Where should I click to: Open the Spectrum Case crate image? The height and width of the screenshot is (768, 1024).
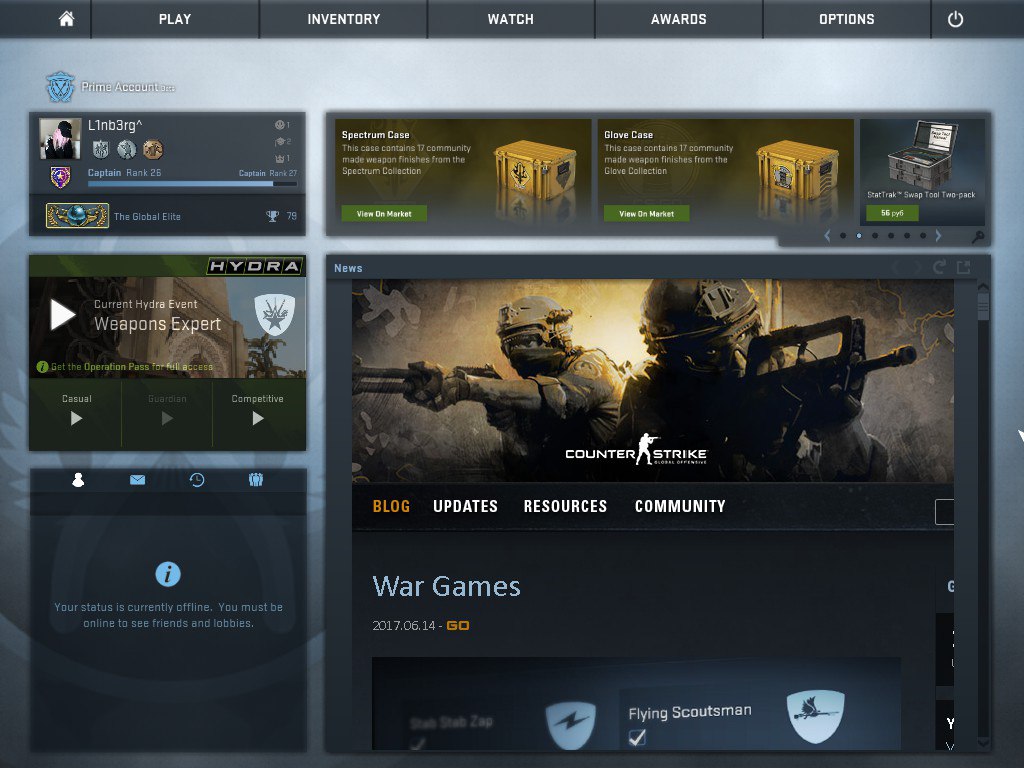[536, 172]
